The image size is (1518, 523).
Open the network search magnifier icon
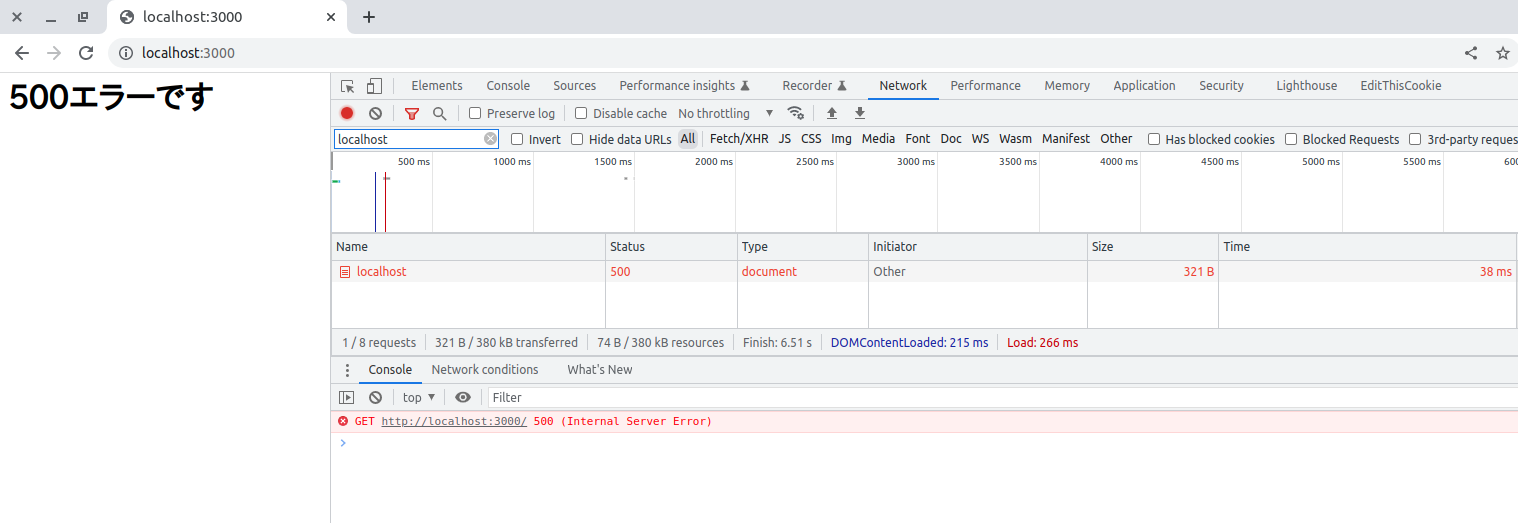point(439,114)
